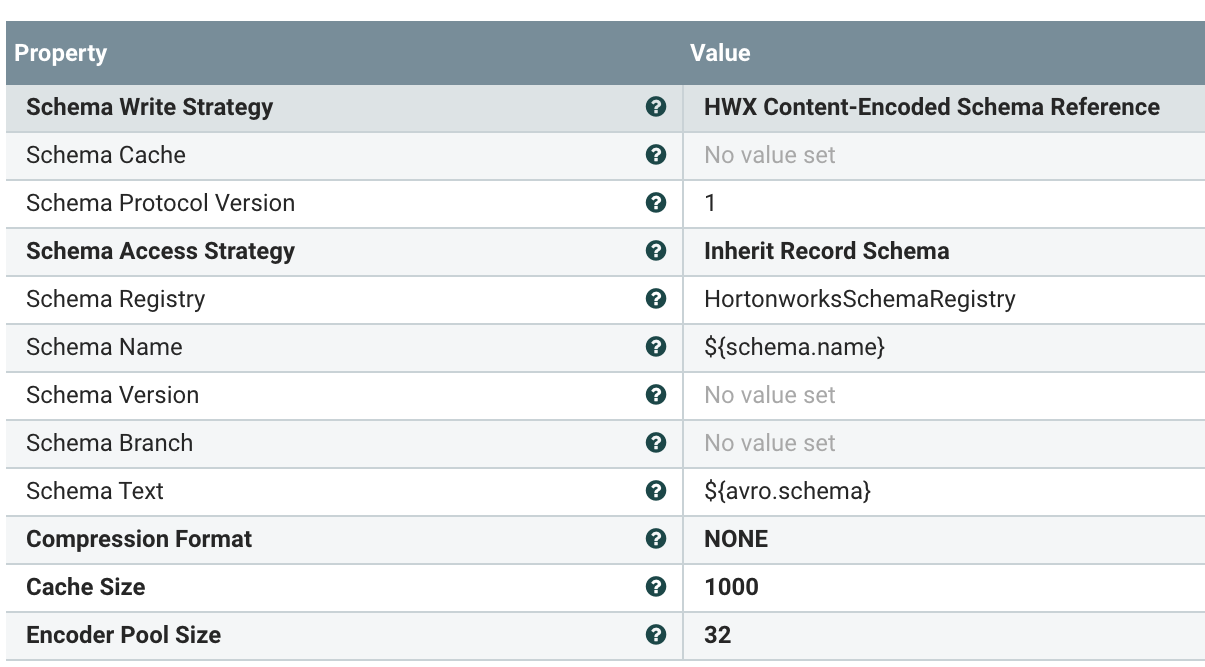Open help icon beside Schema Branch
The image size is (1205, 667).
click(x=656, y=443)
